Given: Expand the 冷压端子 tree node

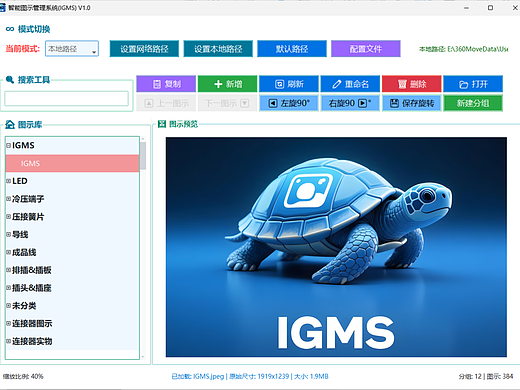Looking at the screenshot, I should point(8,199).
